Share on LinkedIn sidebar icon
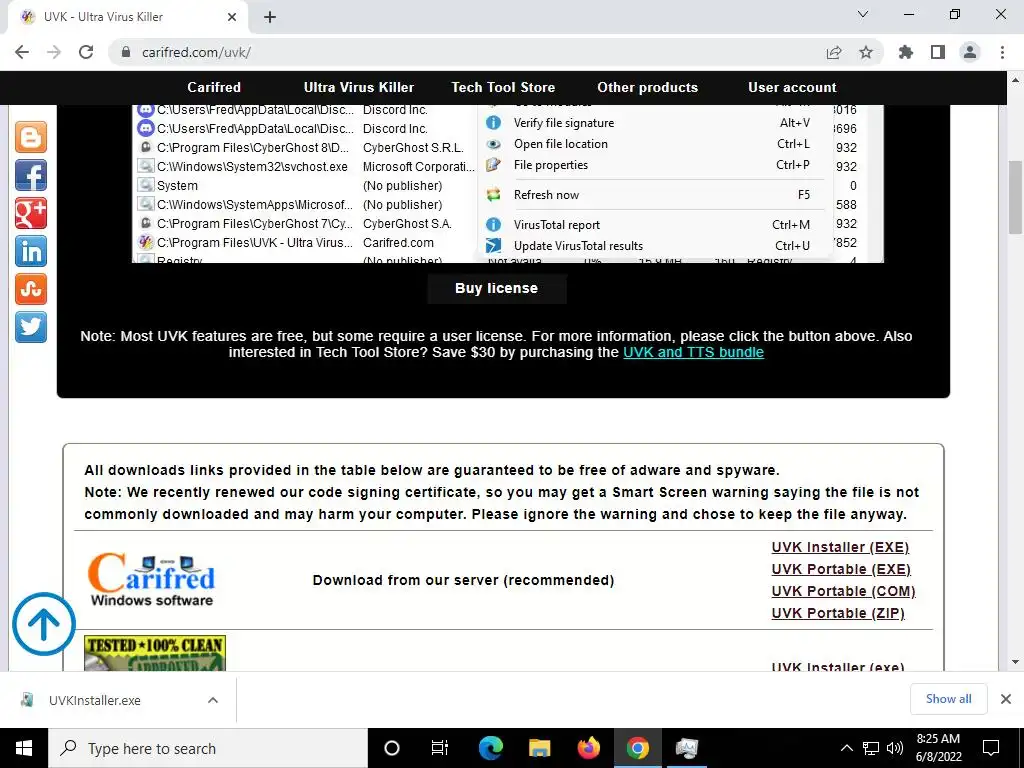 (x=31, y=251)
